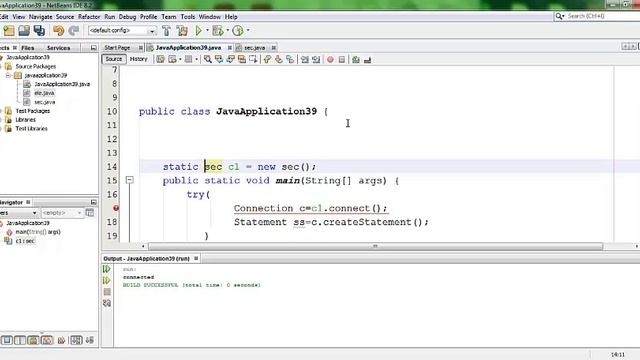
Task: Re-run the program from the Output panel
Action: (107, 269)
